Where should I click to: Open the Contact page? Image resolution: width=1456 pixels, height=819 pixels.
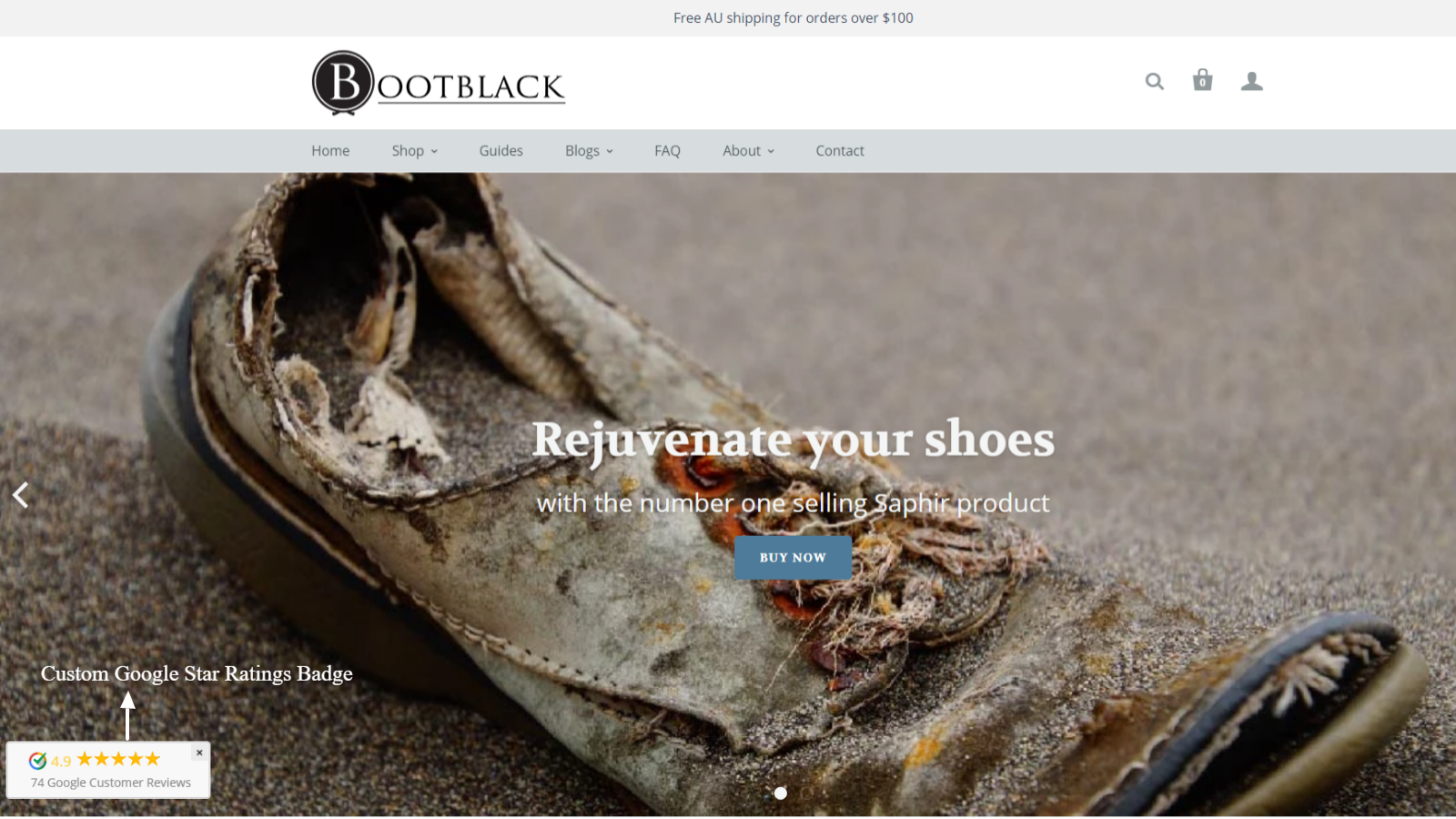click(840, 151)
